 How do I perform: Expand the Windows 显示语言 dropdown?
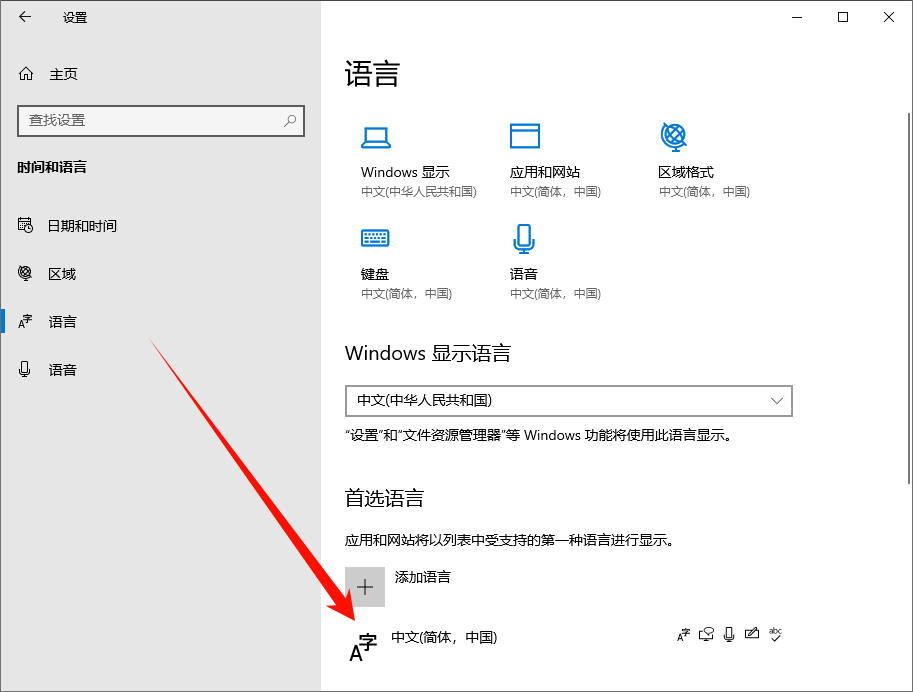tap(568, 400)
